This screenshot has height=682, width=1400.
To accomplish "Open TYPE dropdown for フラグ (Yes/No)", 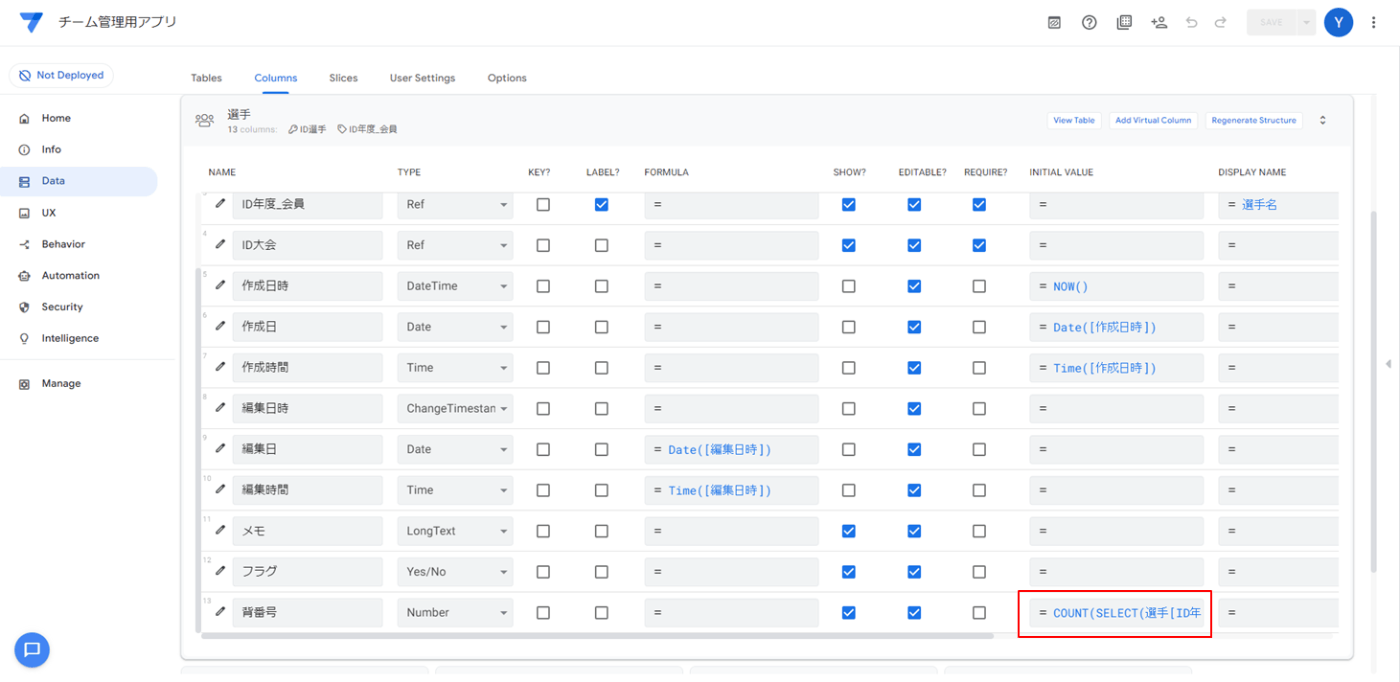I will [455, 572].
